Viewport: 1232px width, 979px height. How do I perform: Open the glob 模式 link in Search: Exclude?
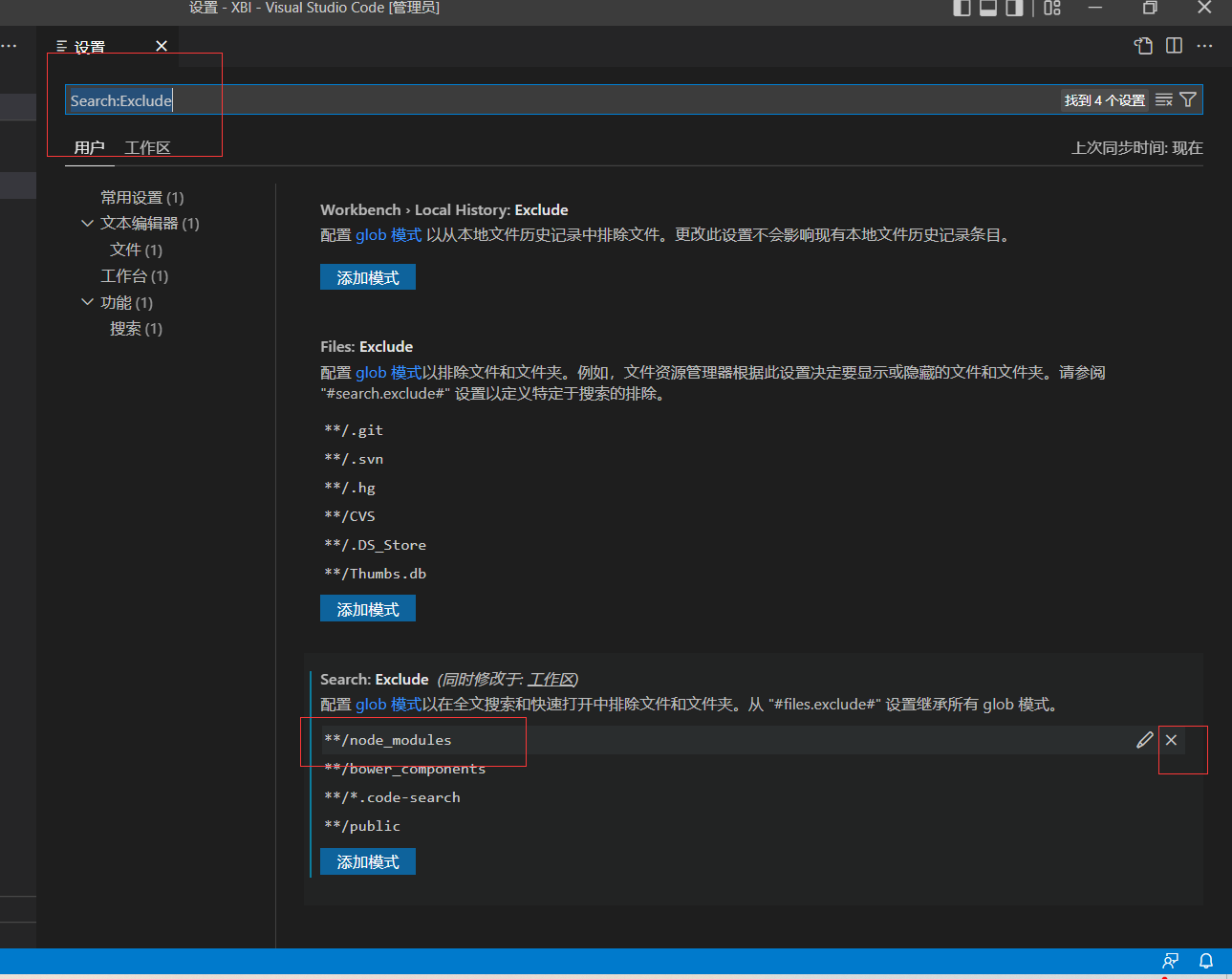pyautogui.click(x=388, y=705)
